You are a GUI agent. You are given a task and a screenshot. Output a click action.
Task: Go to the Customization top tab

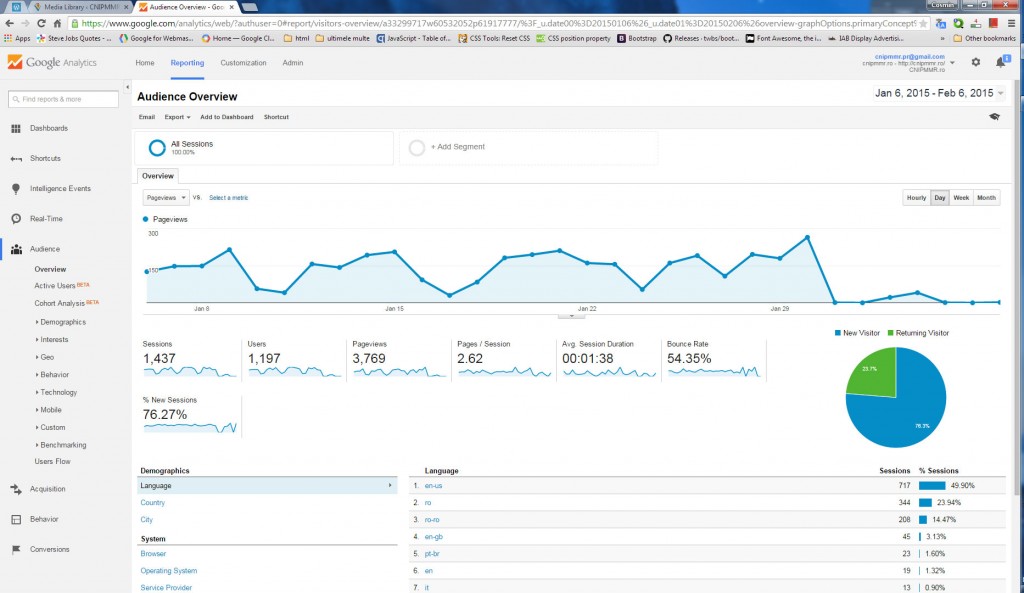(243, 63)
